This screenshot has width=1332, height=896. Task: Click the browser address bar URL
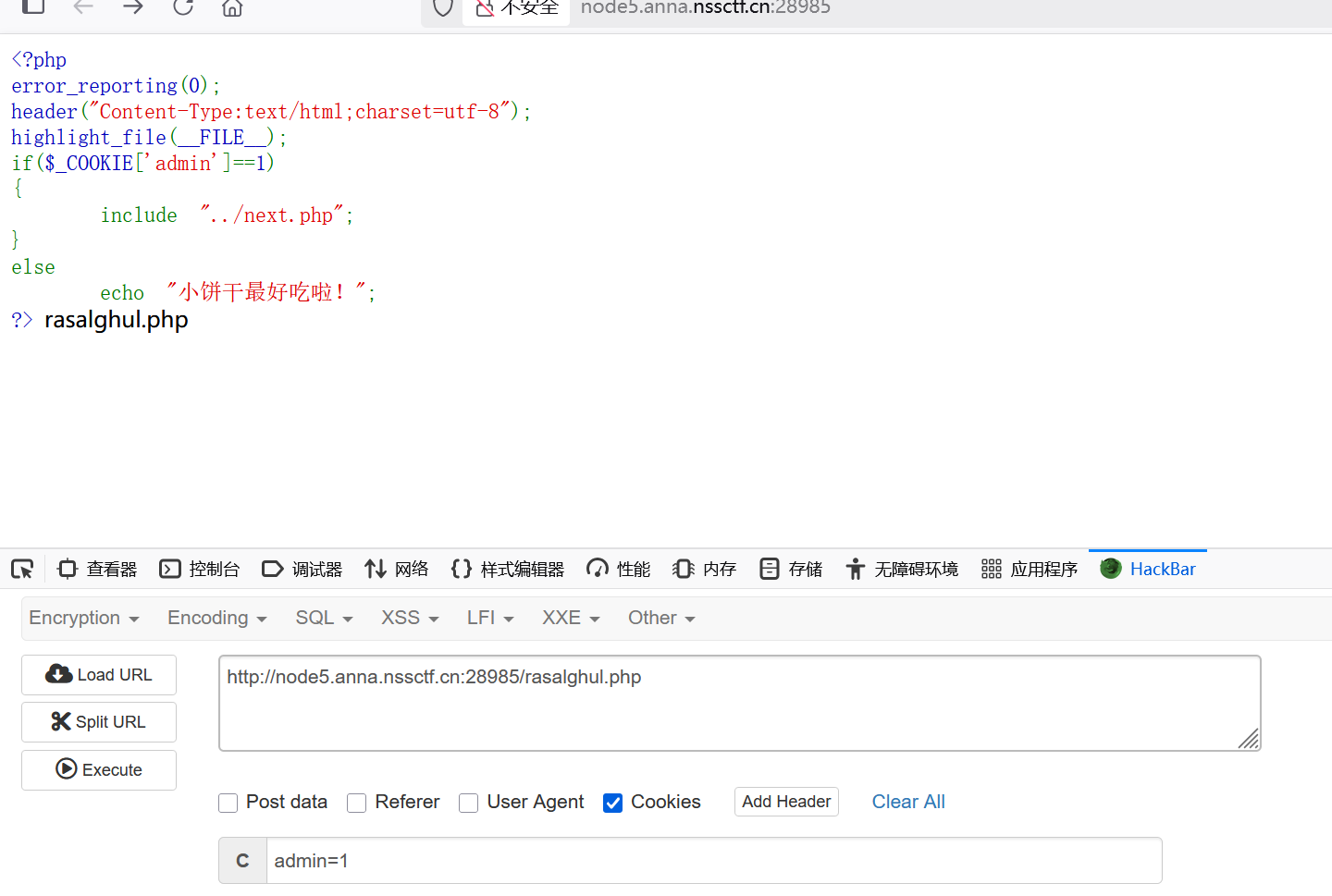pyautogui.click(x=706, y=7)
